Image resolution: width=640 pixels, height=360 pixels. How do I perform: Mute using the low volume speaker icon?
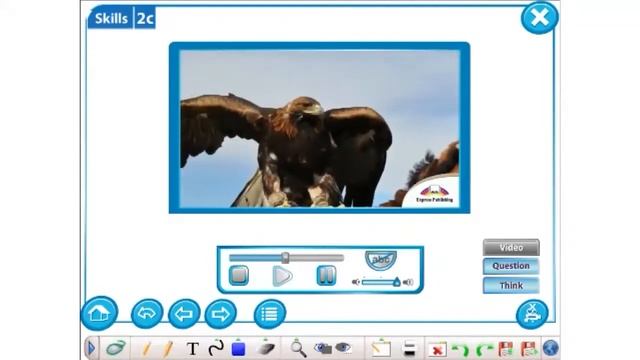click(356, 282)
